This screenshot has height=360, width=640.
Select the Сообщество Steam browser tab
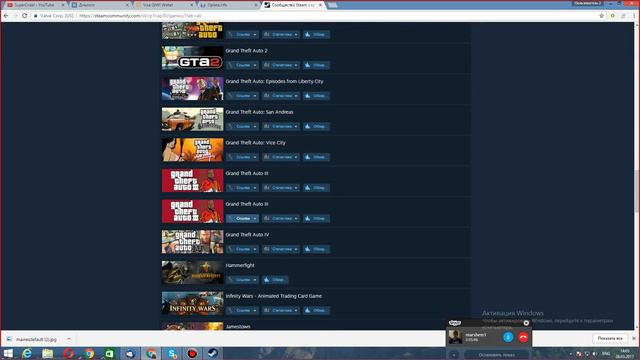(x=293, y=5)
